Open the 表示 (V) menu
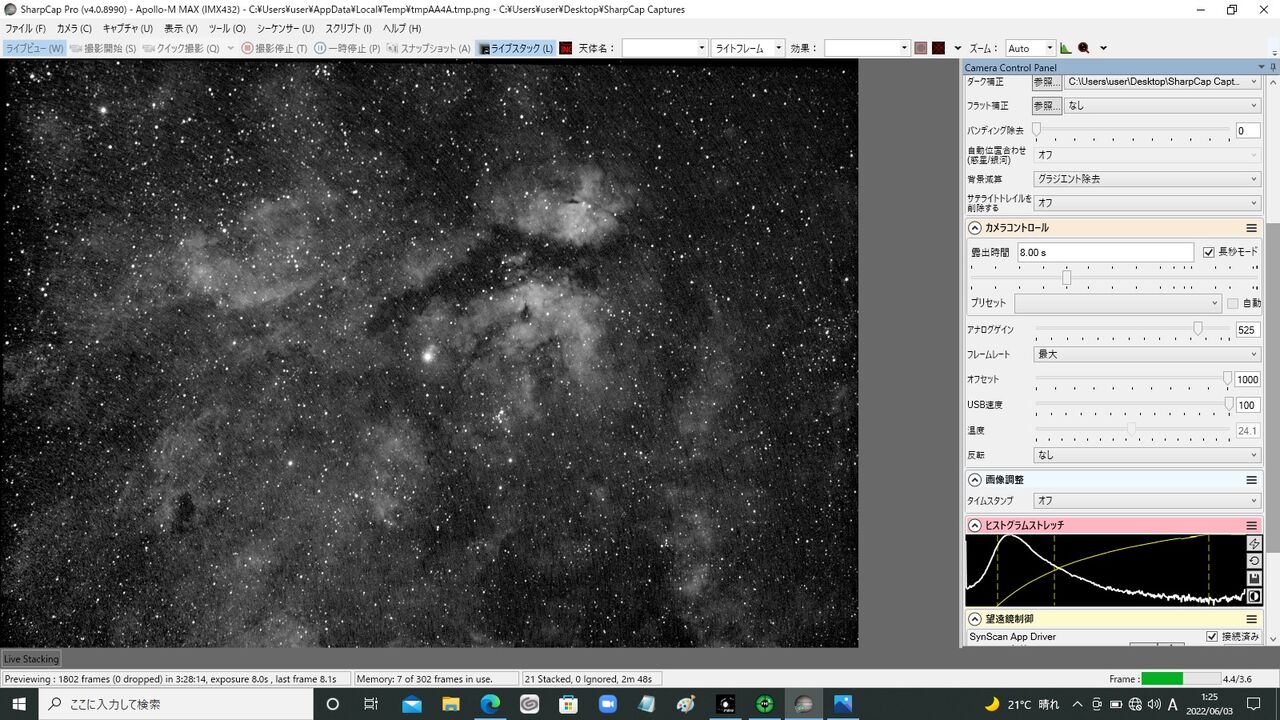This screenshot has height=720, width=1280. [181, 29]
